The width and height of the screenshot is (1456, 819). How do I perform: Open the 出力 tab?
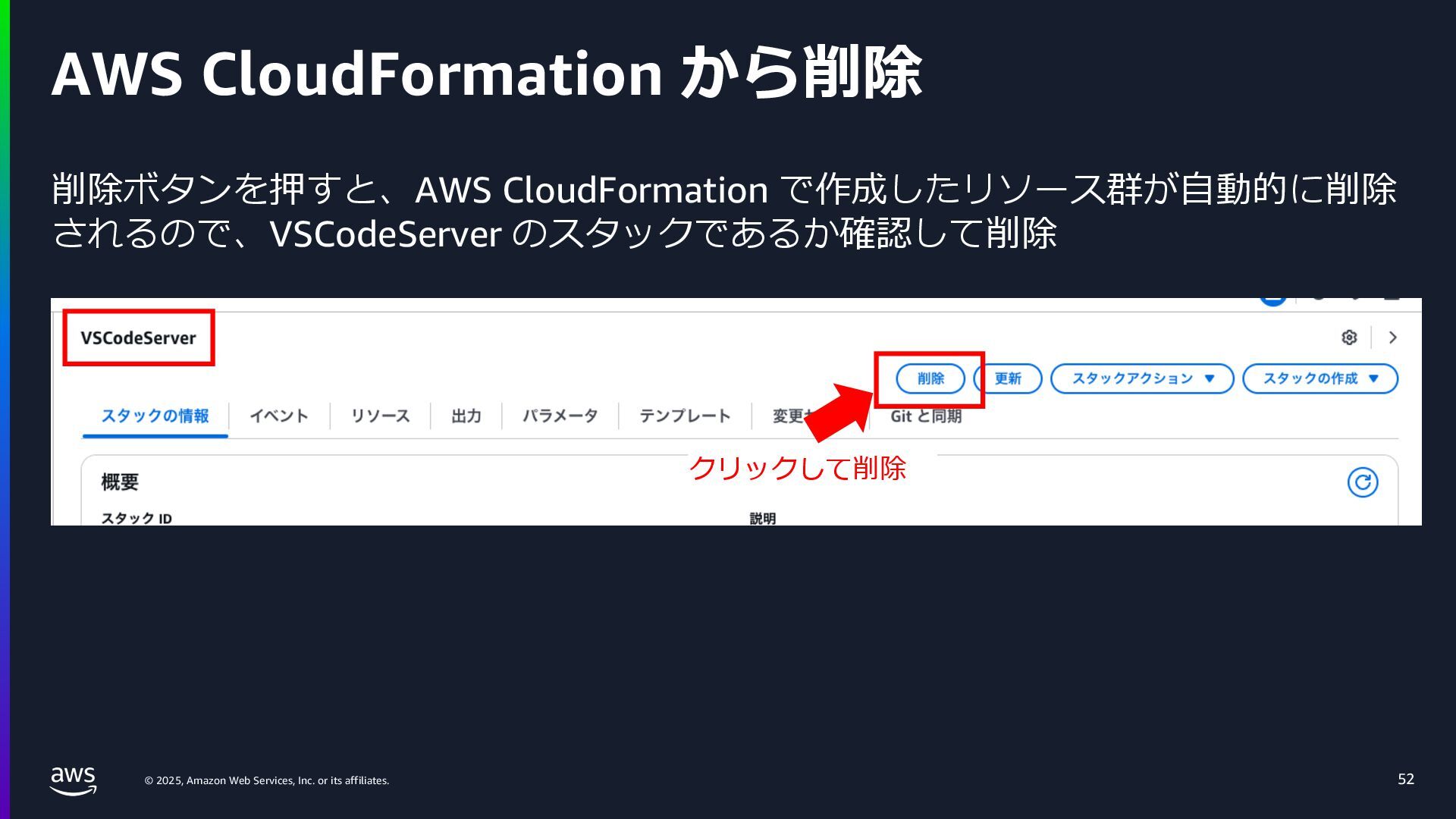[x=466, y=416]
